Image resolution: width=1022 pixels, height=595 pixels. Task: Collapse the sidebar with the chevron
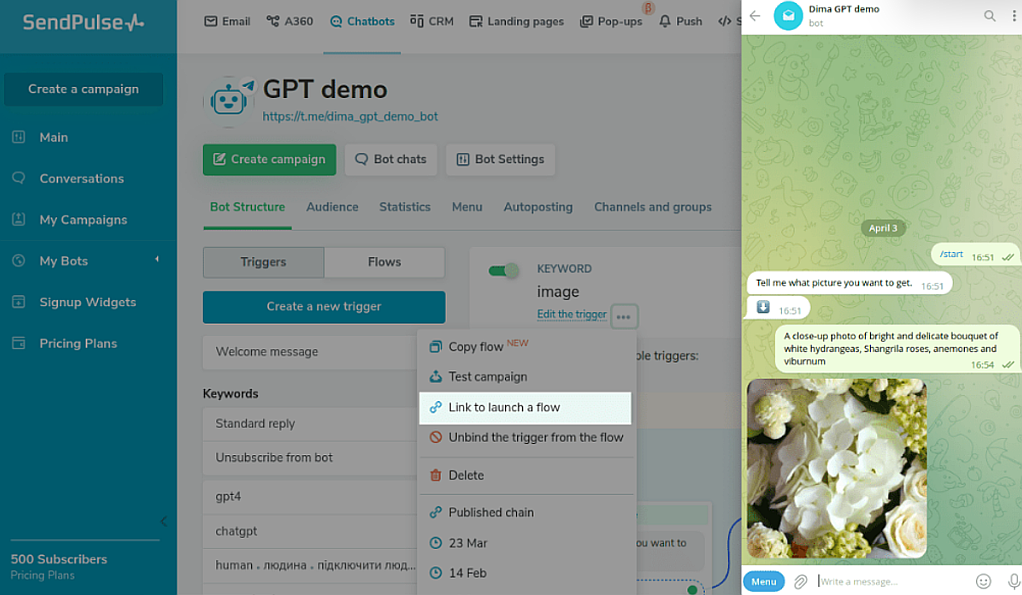pos(164,521)
